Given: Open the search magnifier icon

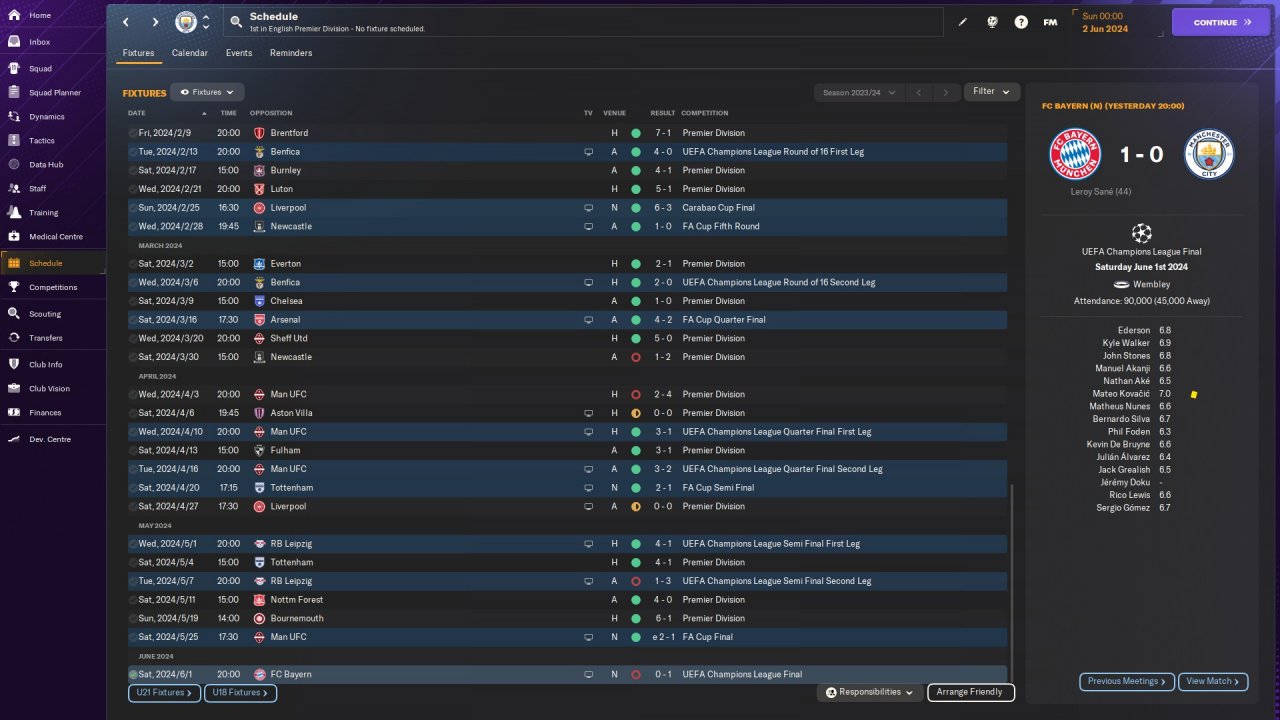Looking at the screenshot, I should 236,22.
